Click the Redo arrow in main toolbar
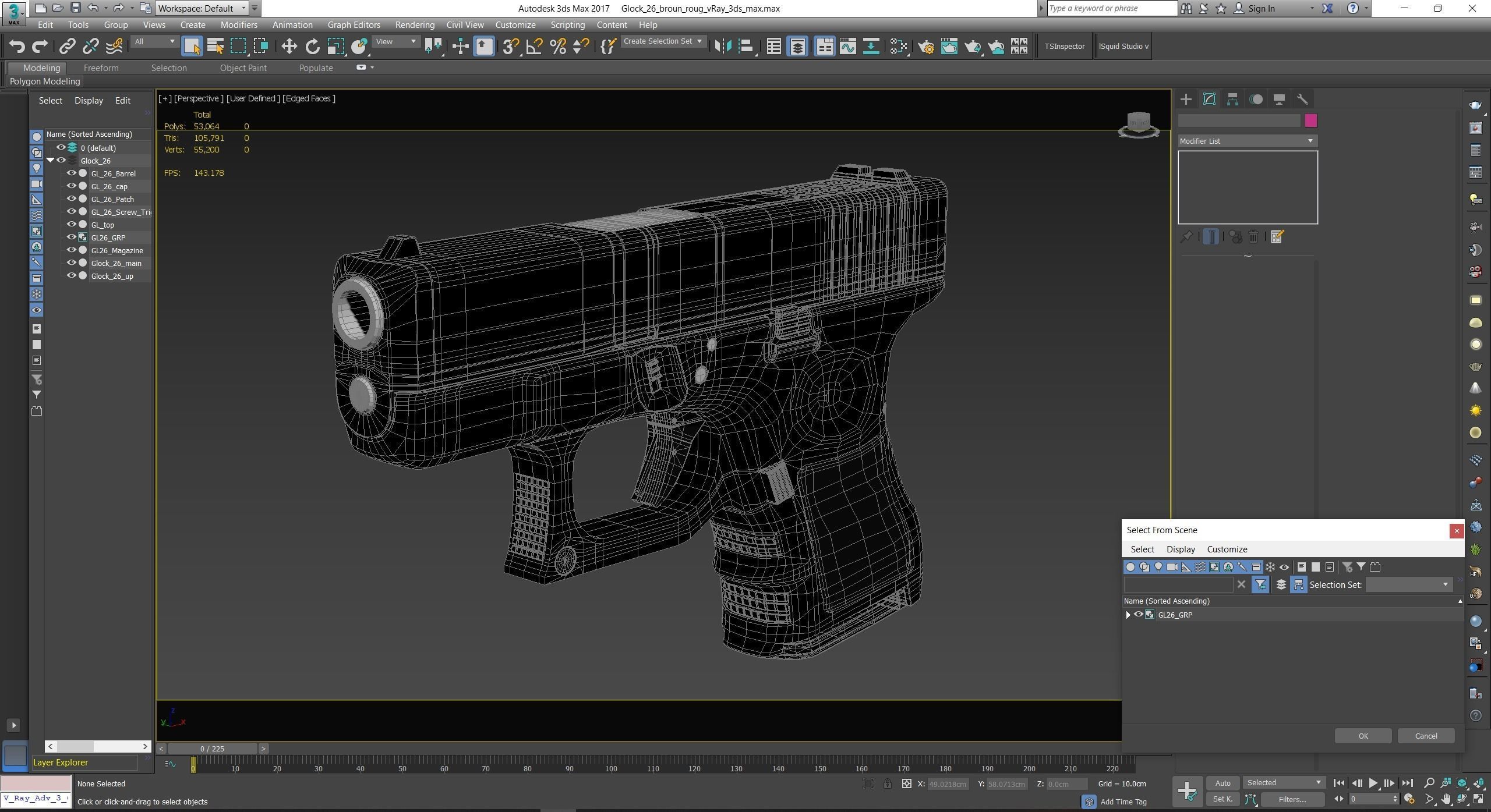 40,46
